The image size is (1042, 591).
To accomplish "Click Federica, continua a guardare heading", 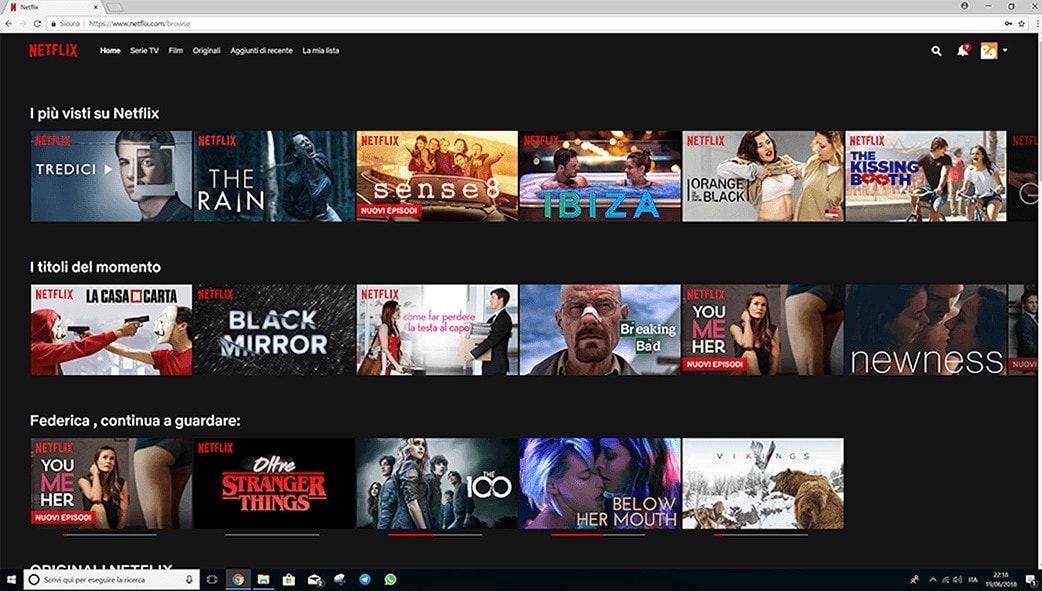I will (135, 421).
